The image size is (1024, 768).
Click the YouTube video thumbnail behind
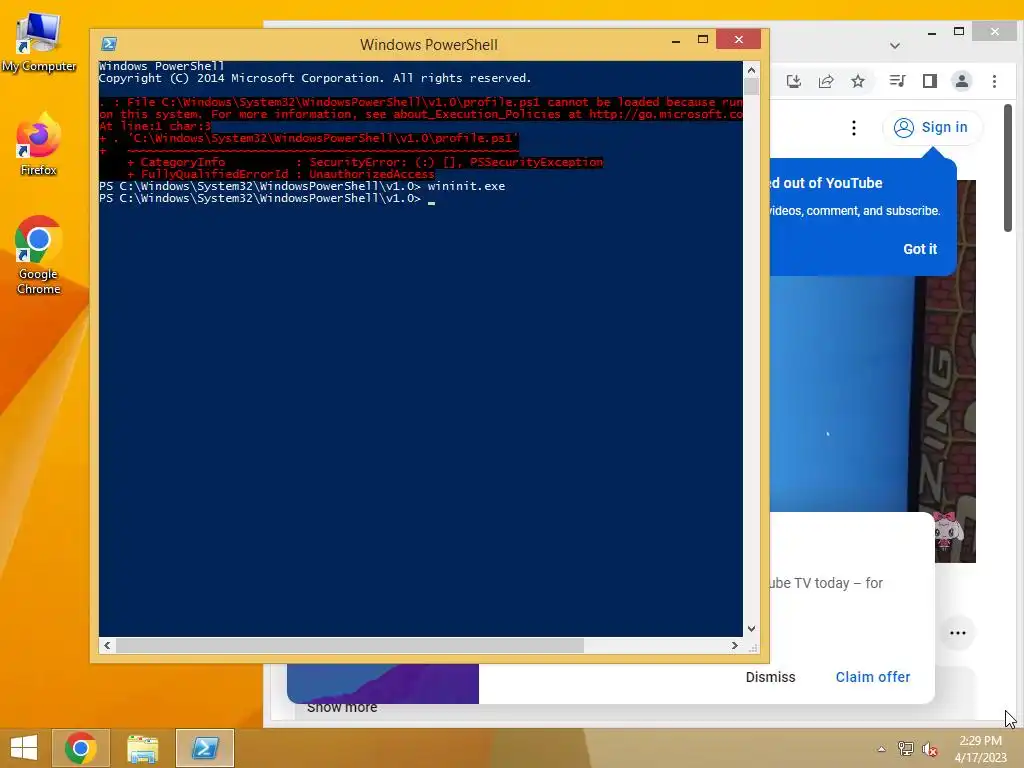coord(873,392)
